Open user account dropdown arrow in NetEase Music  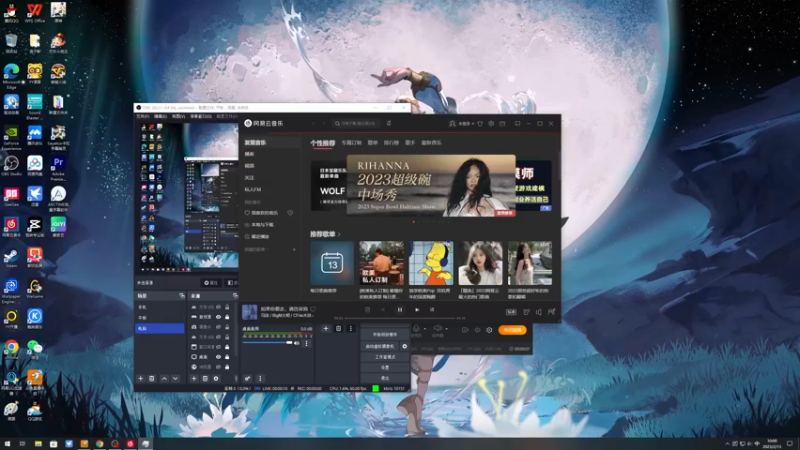click(x=473, y=123)
